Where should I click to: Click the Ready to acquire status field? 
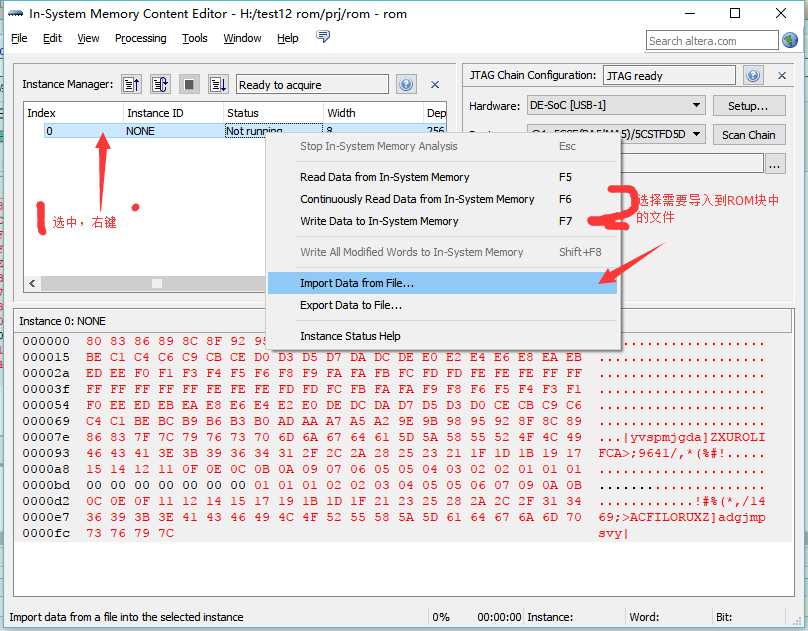pos(312,84)
